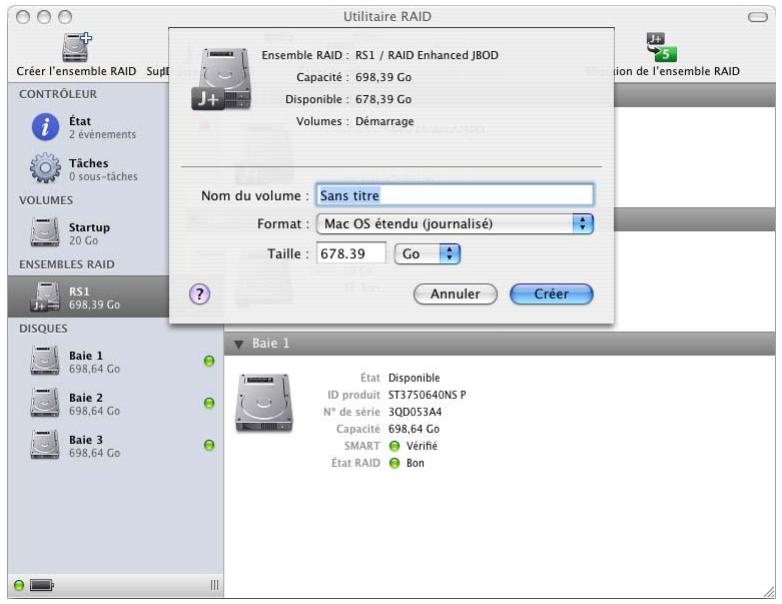
Task: Click the battery status icon at bottom
Action: click(41, 585)
